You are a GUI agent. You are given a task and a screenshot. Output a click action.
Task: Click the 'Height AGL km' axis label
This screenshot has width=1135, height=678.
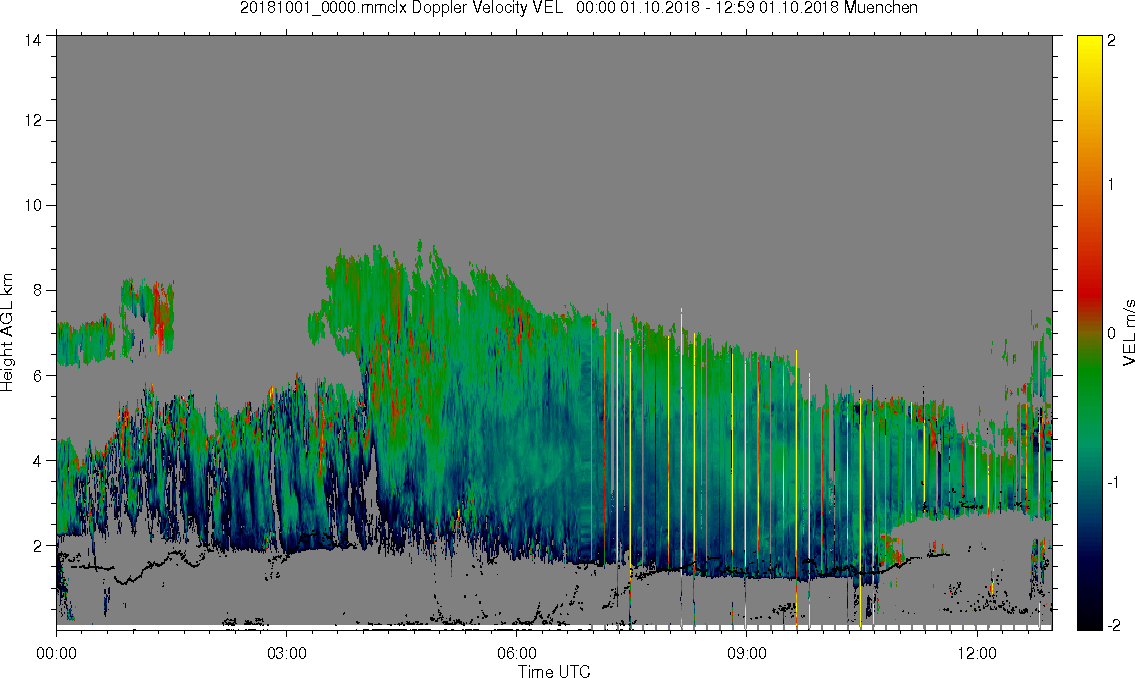click(7, 332)
